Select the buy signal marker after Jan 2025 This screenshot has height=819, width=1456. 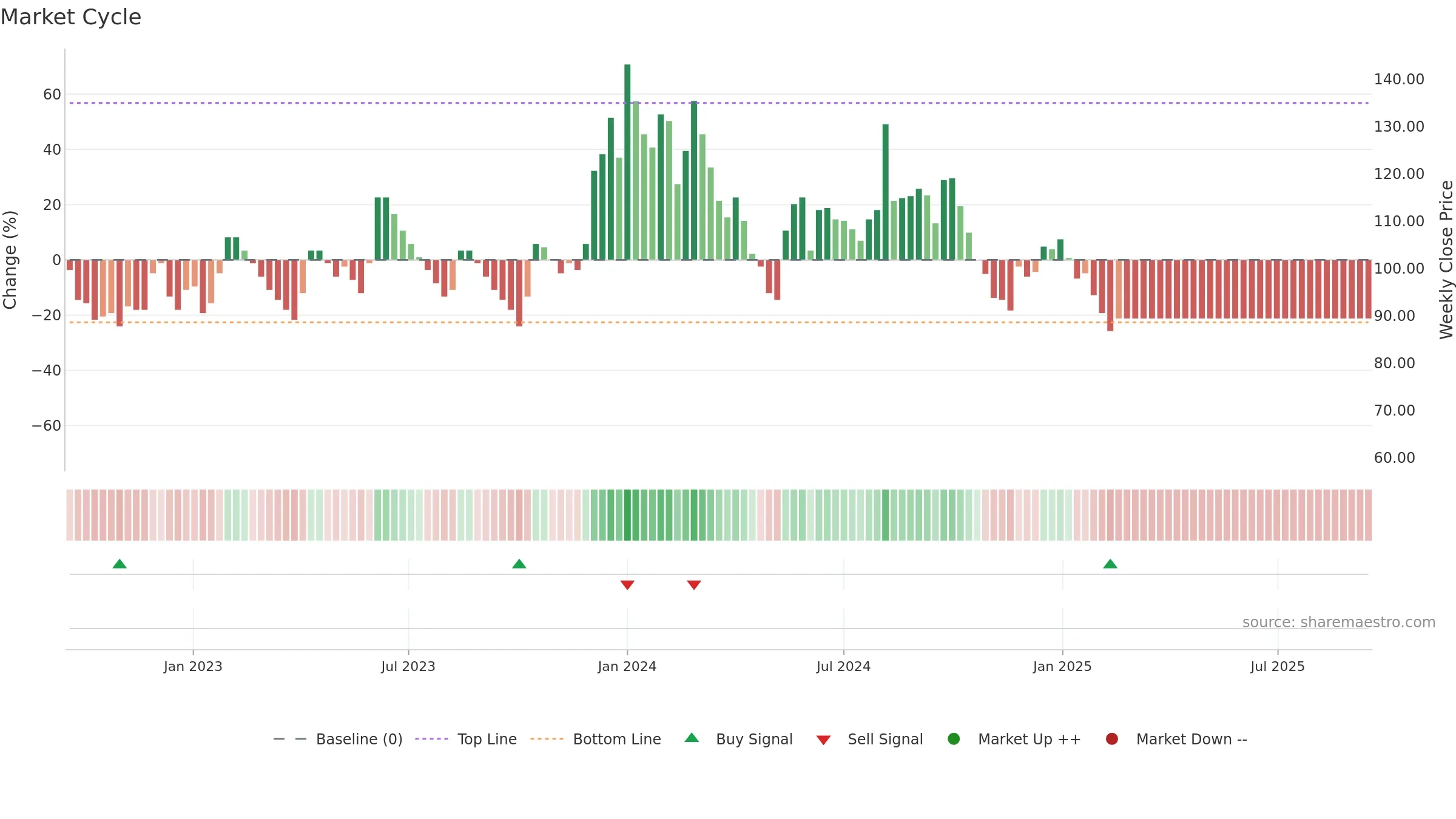(x=1110, y=564)
